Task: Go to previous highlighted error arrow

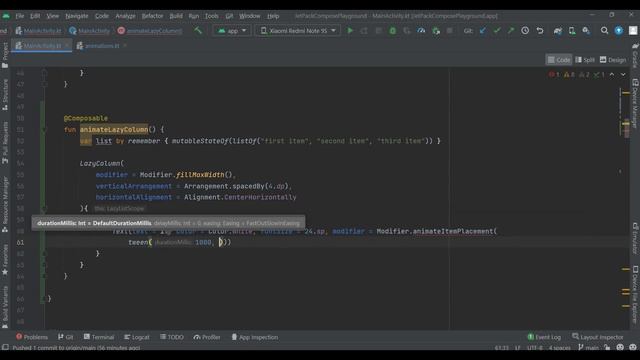Action: [x=611, y=74]
